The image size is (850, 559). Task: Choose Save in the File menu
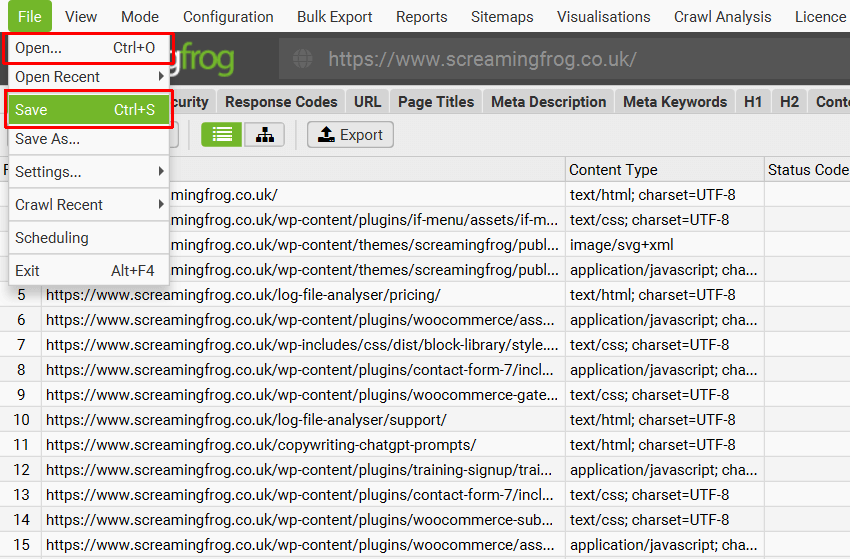pyautogui.click(x=89, y=110)
